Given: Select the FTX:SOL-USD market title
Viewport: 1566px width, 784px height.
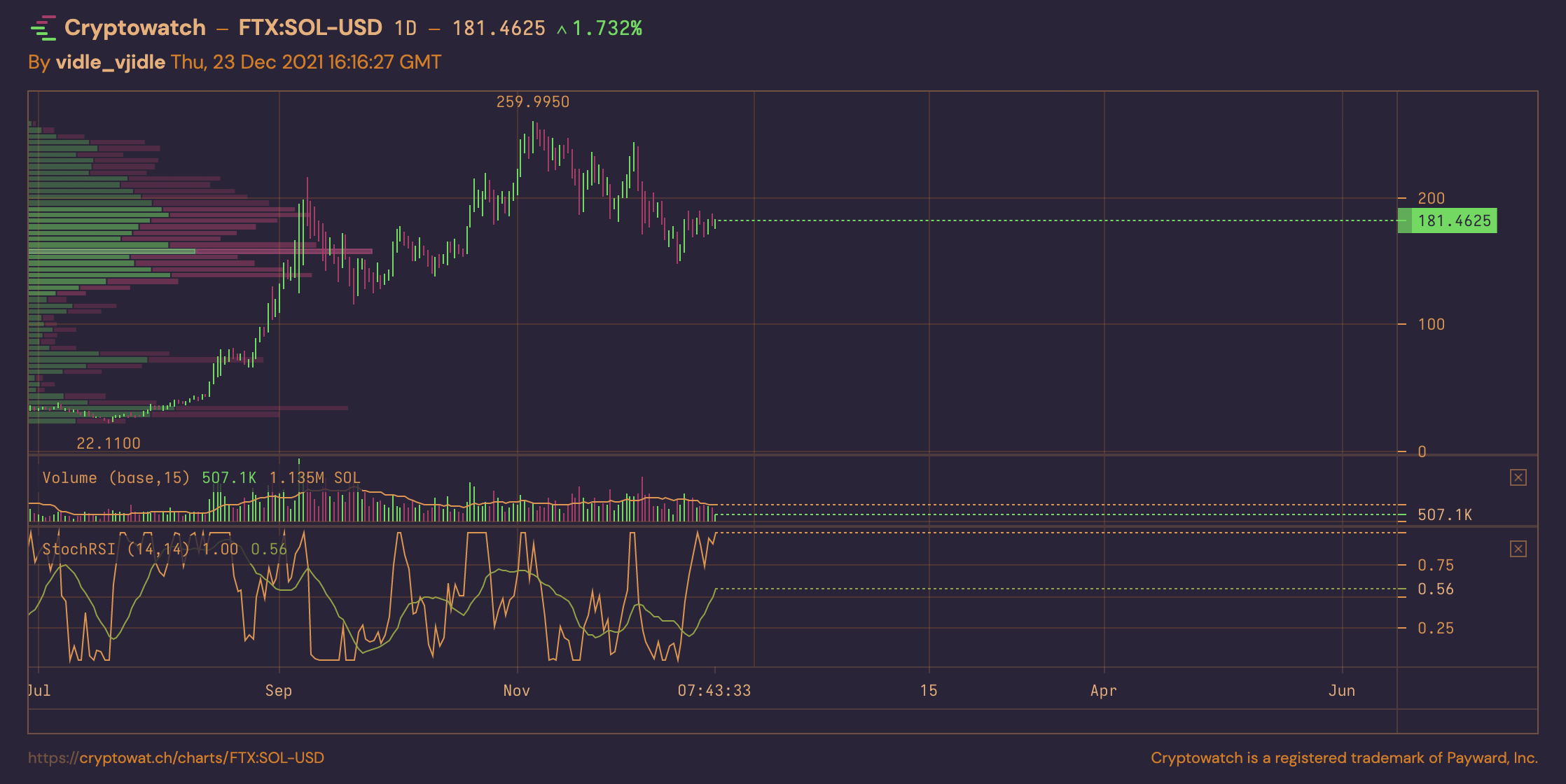Looking at the screenshot, I should pos(310,27).
